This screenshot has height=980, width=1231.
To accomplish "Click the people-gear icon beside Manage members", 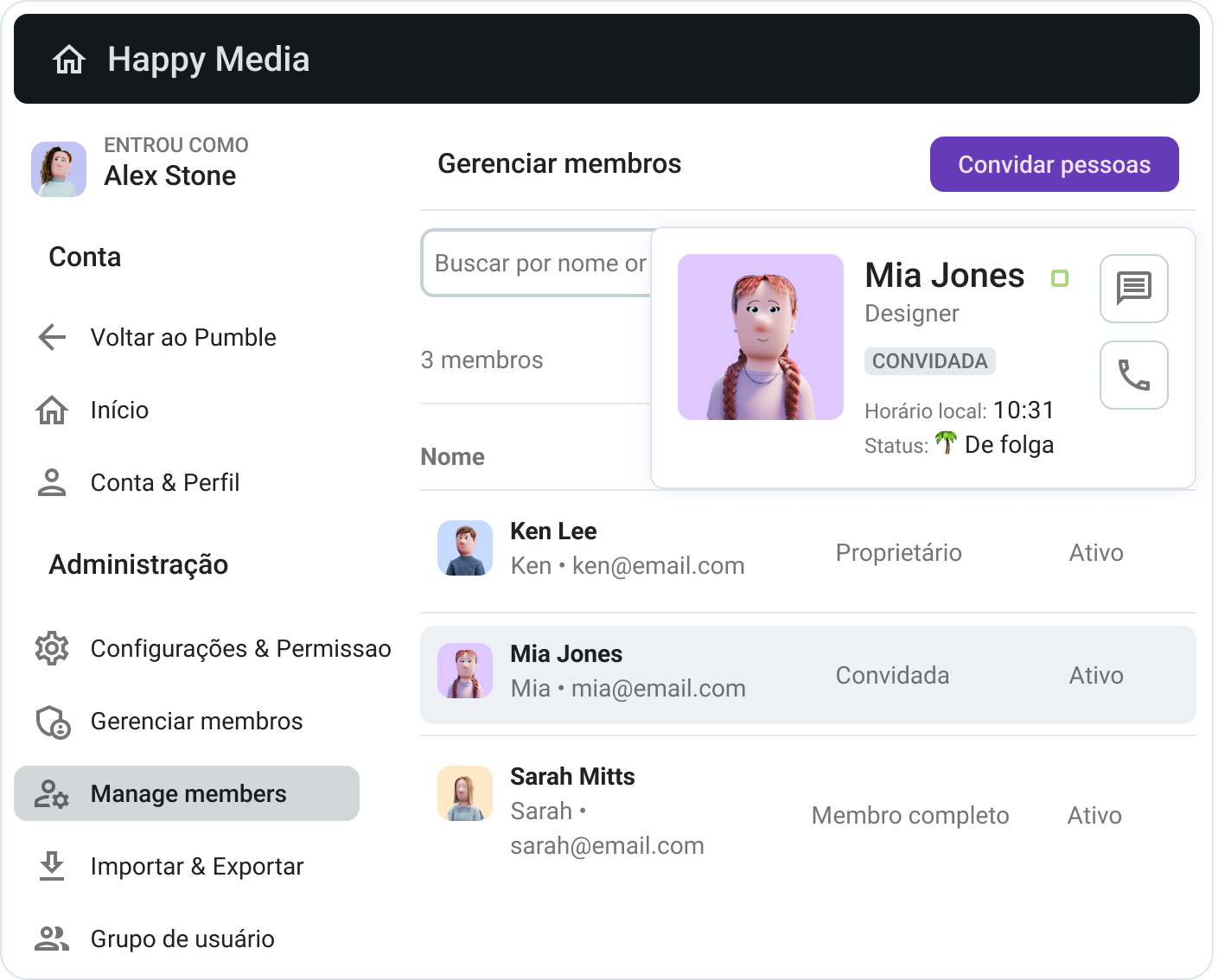I will (52, 793).
